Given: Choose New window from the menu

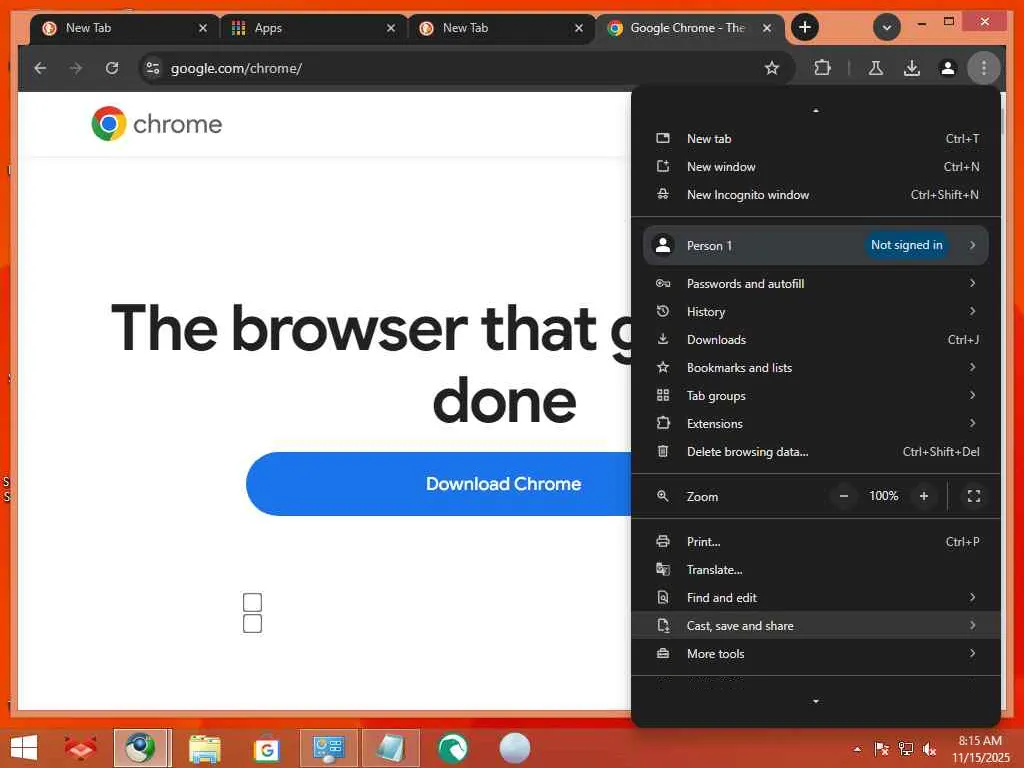Looking at the screenshot, I should pos(816,167).
